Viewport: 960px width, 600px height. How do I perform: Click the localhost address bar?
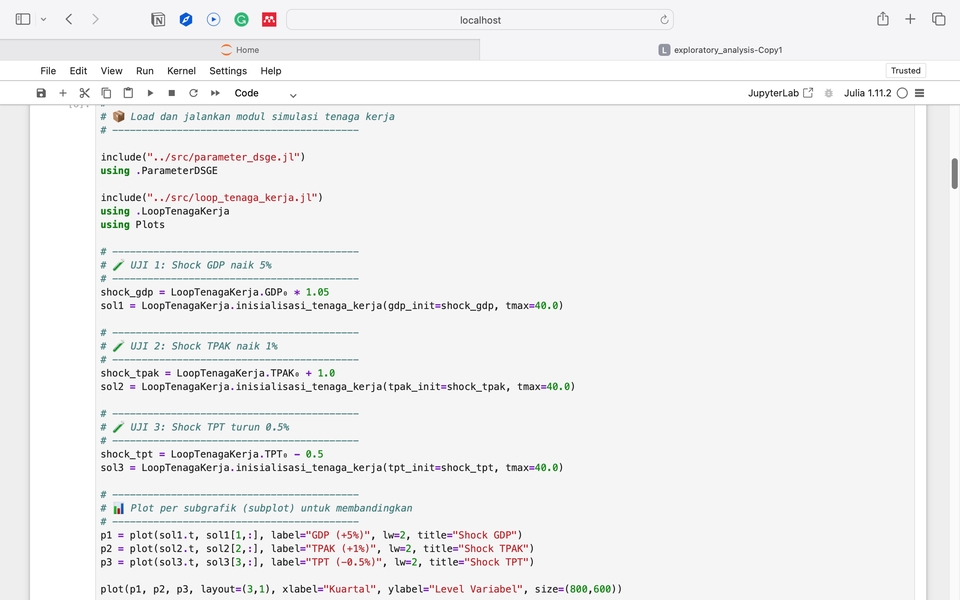480,19
